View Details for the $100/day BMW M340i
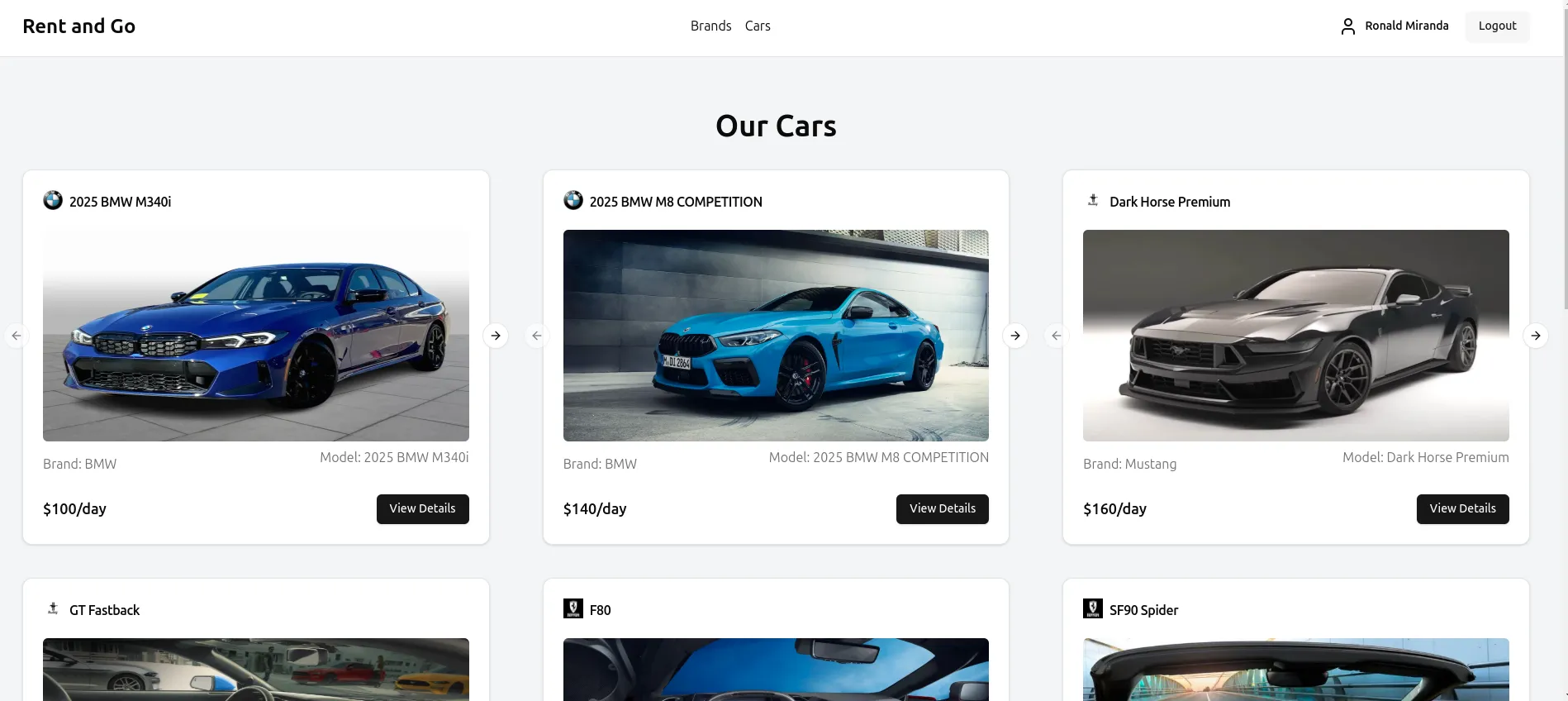Viewport: 1568px width, 701px height. tap(423, 509)
